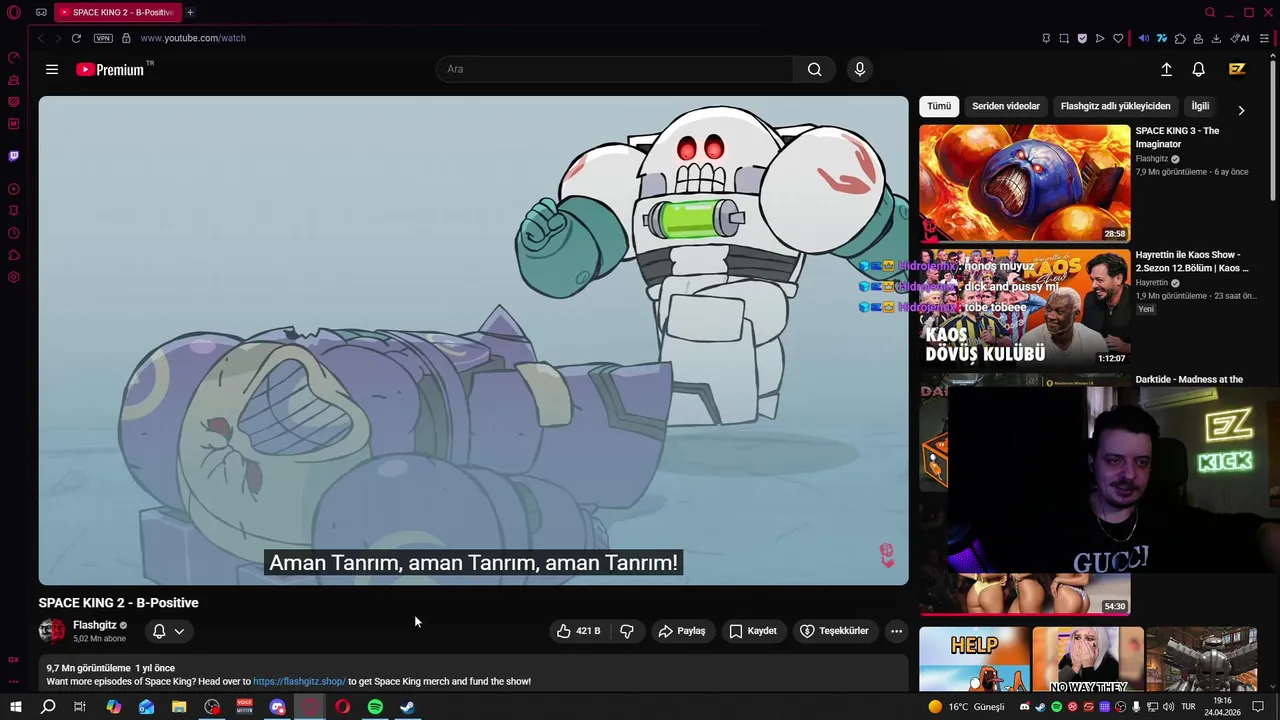The image size is (1280, 720).
Task: Select the Tümü filter chip
Action: pos(939,106)
